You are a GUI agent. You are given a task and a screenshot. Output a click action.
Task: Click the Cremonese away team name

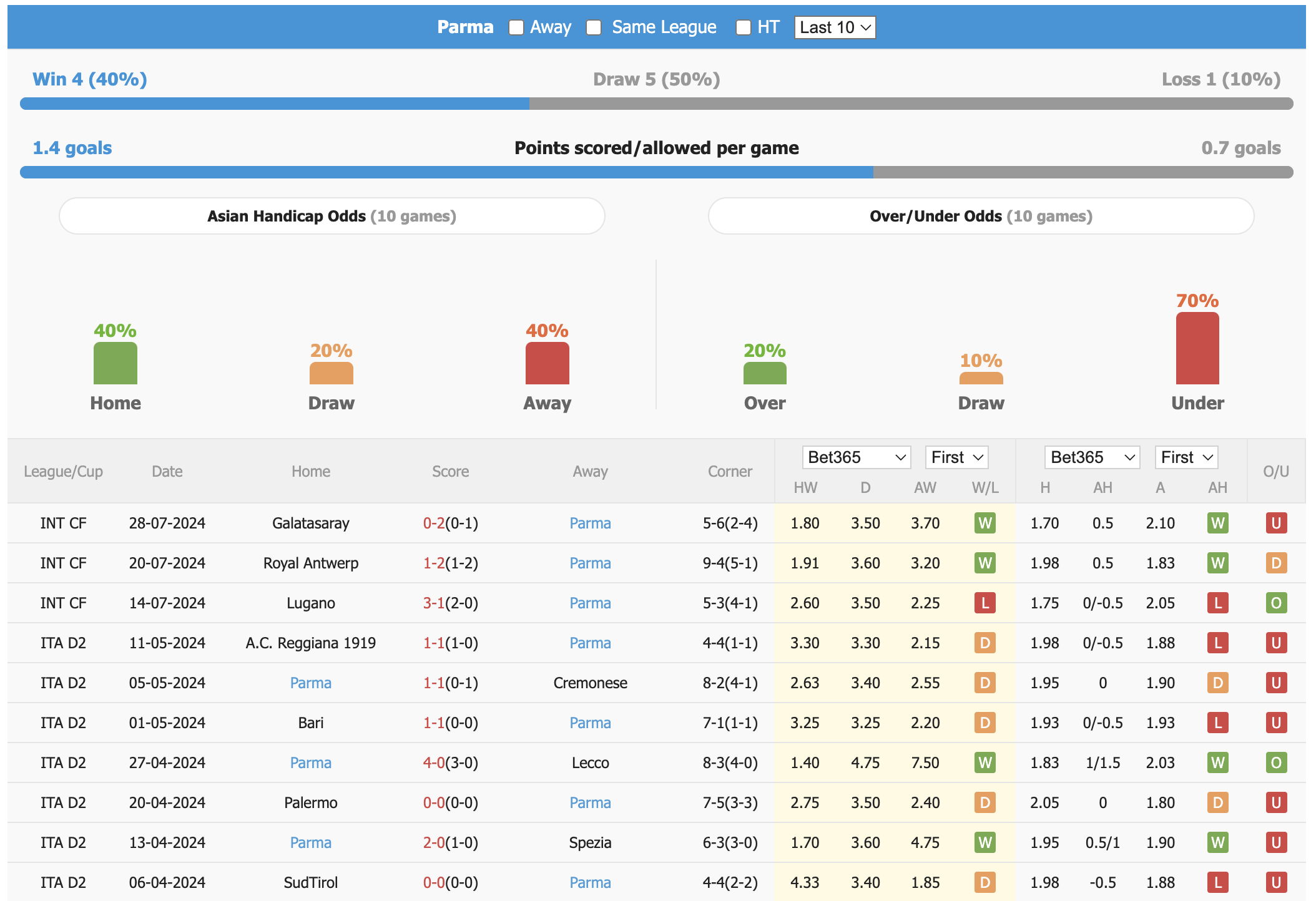click(x=590, y=683)
